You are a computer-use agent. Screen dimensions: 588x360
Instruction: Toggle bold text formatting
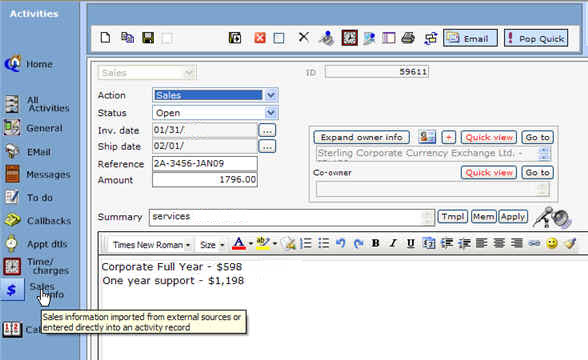point(375,244)
